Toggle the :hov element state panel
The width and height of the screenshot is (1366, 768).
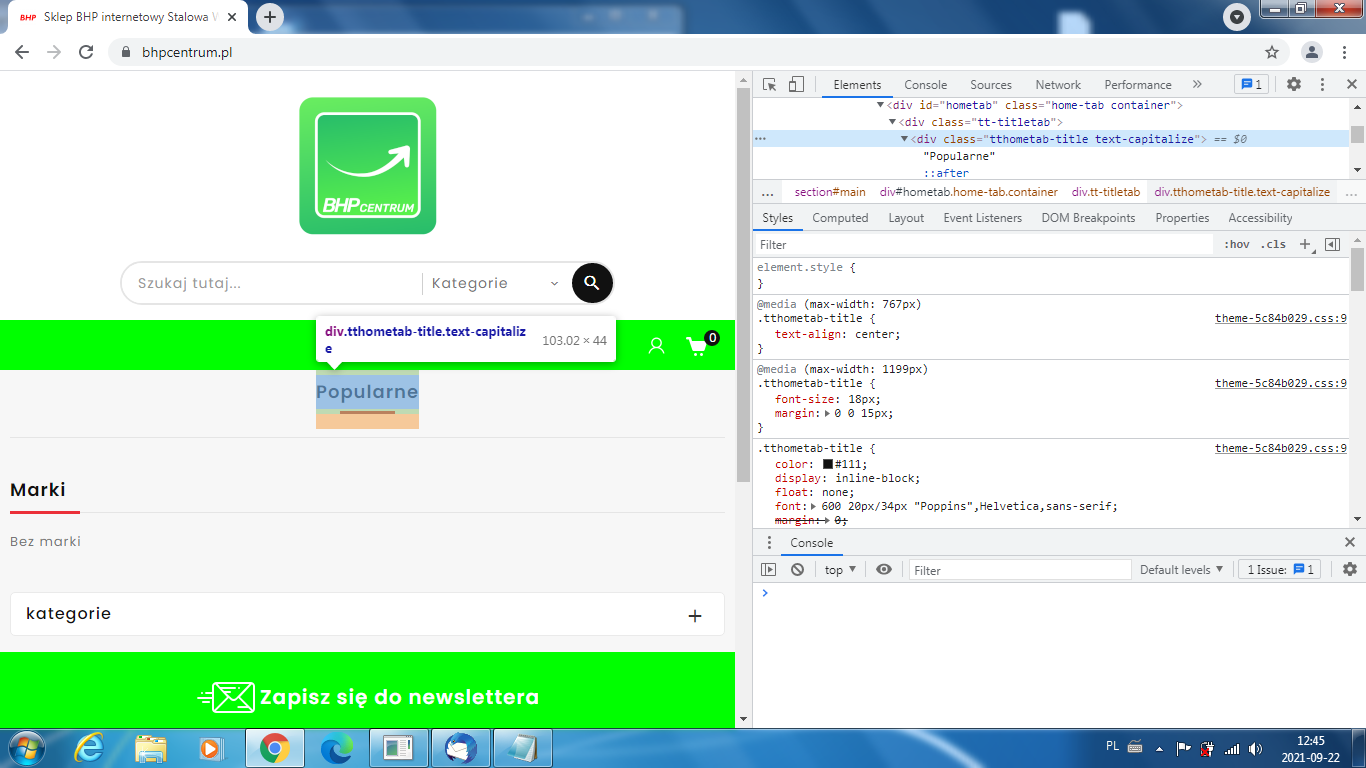tap(1237, 244)
